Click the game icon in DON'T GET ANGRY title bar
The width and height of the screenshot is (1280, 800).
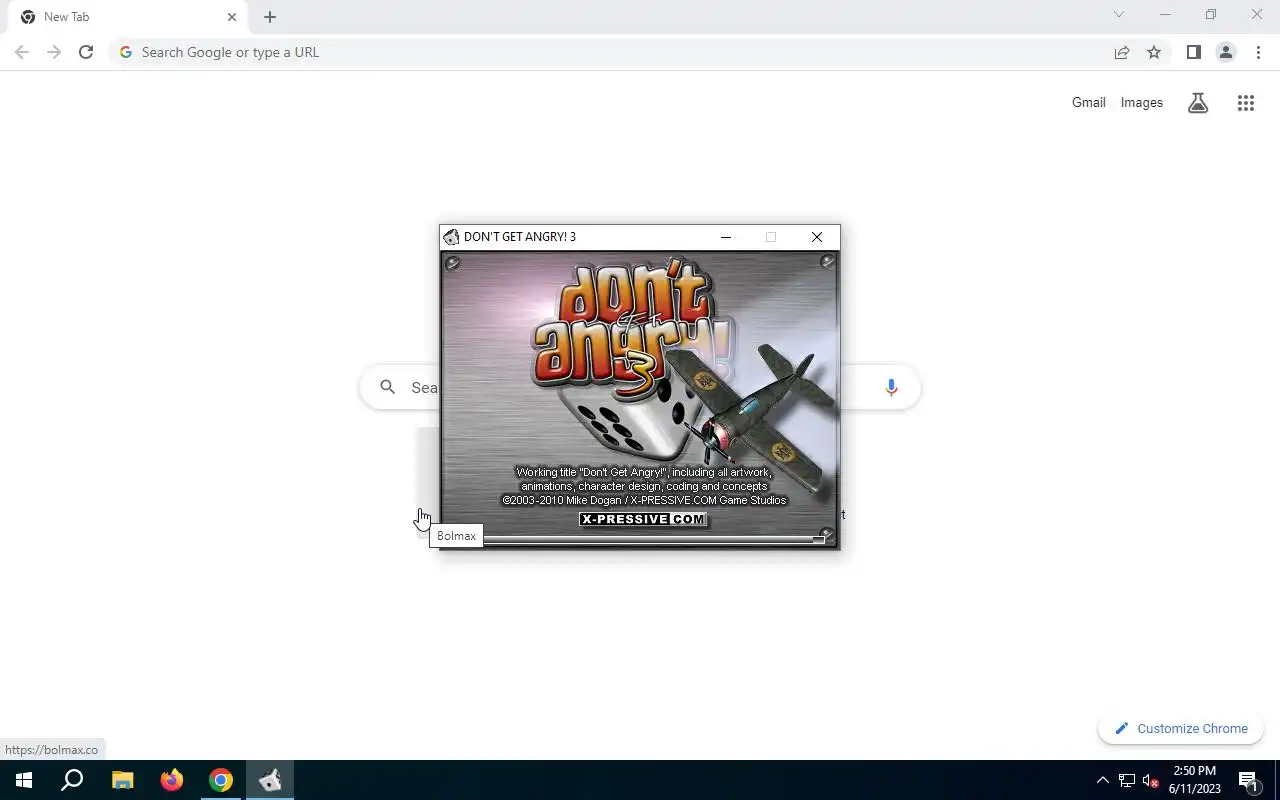point(451,237)
